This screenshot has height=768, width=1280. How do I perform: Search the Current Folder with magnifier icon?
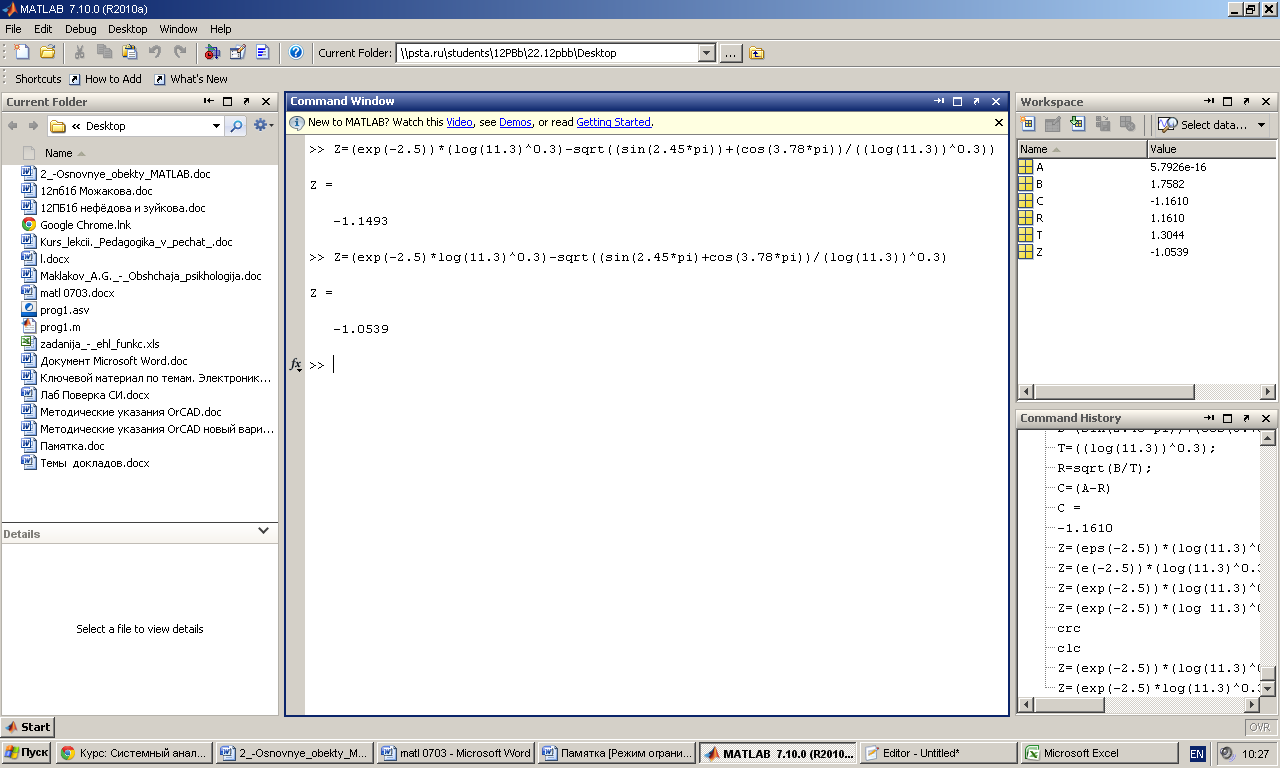pyautogui.click(x=235, y=126)
